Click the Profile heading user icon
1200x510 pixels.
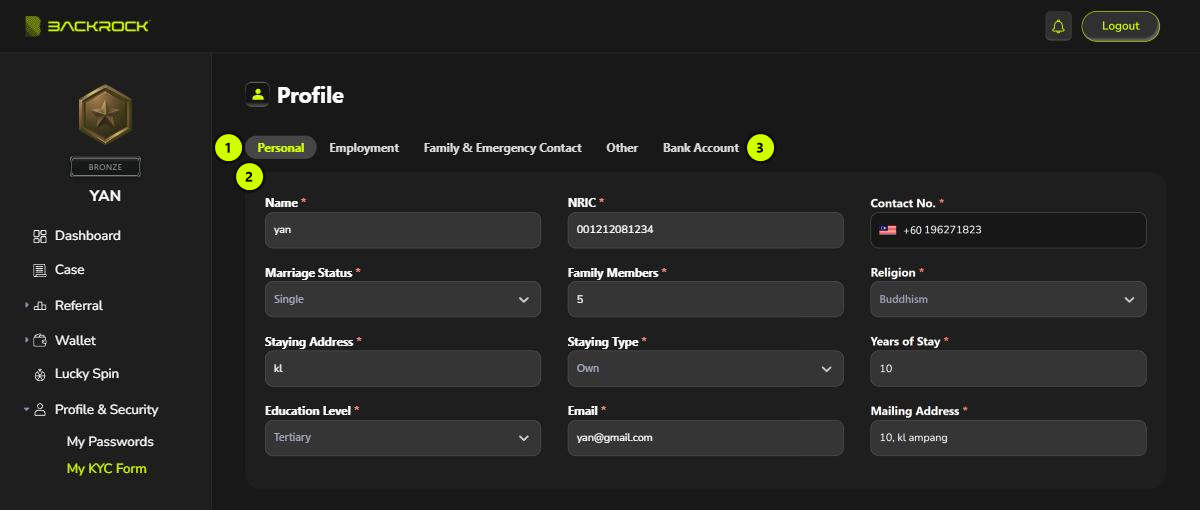(258, 94)
